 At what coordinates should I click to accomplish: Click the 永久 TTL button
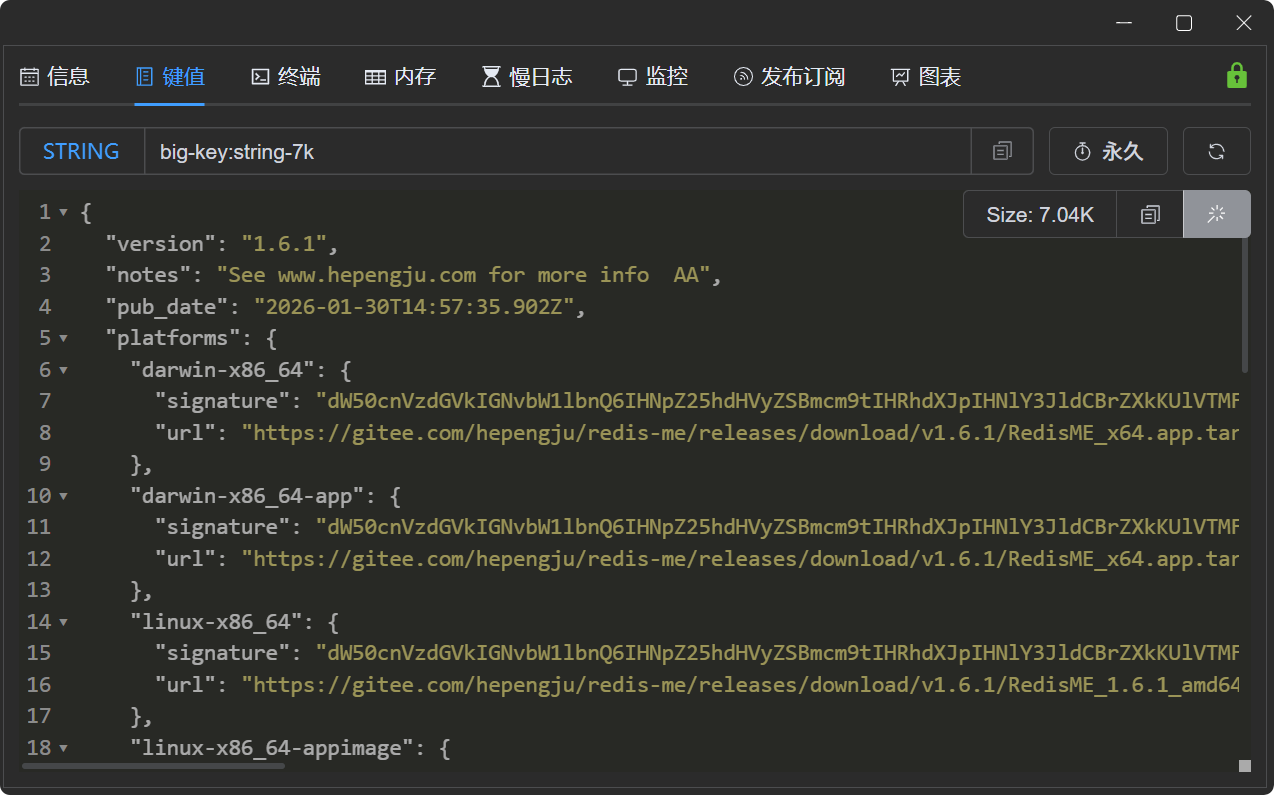pos(1108,151)
